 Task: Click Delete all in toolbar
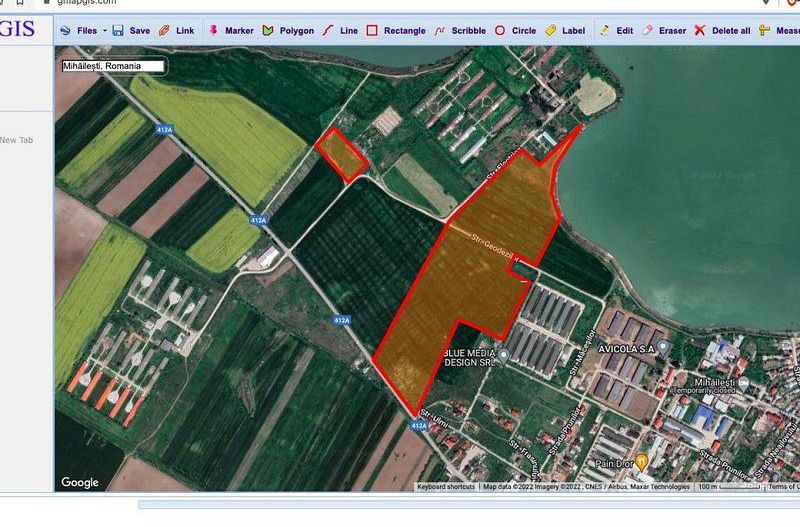(722, 31)
